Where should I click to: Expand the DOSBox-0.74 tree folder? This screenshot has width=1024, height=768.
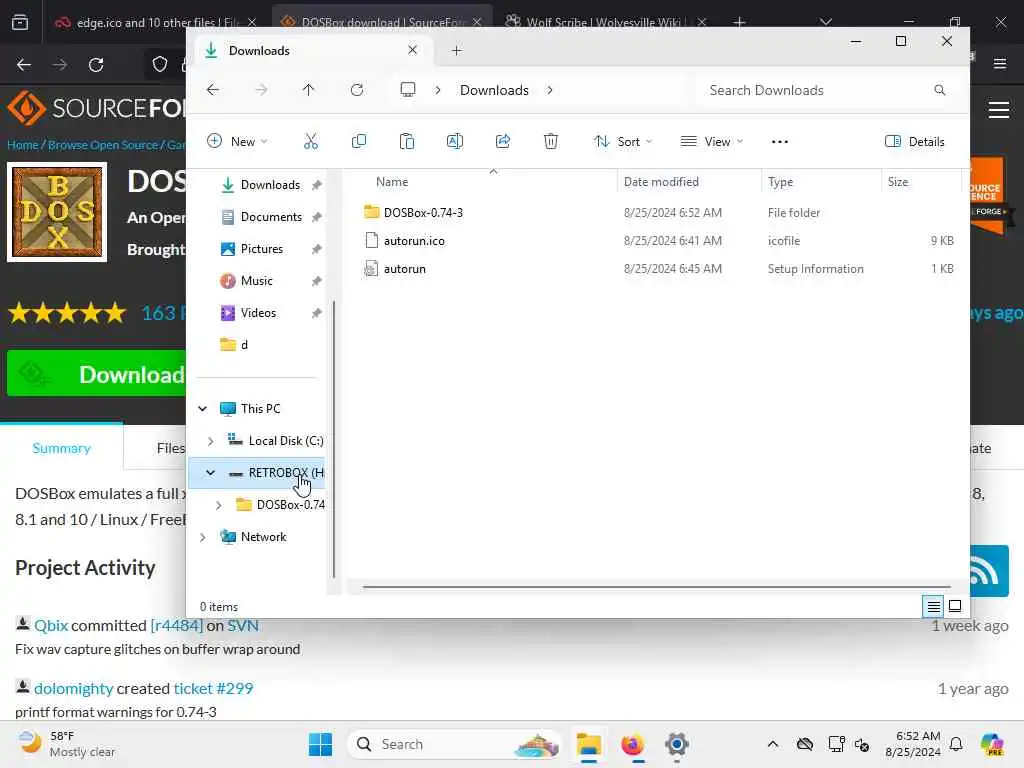[x=218, y=505]
